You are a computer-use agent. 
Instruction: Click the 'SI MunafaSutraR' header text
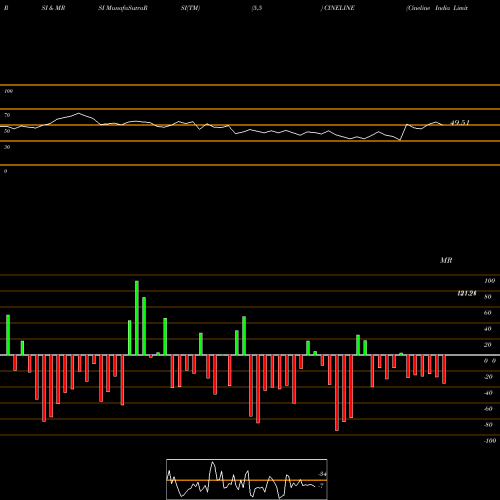[x=123, y=8]
